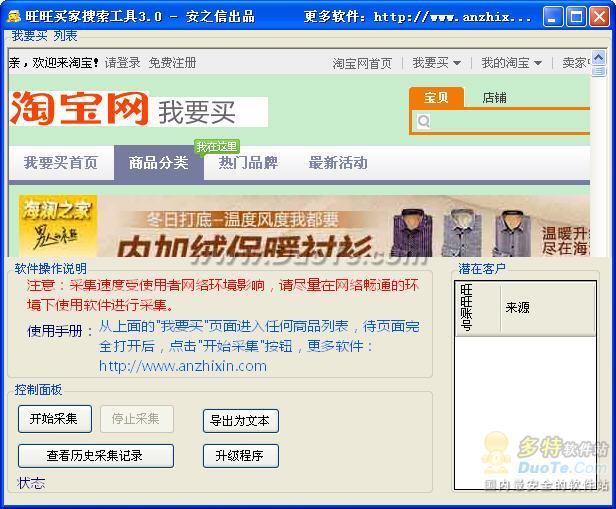Click the http://www.anzhixin.com URL text
The height and width of the screenshot is (509, 616).
[183, 366]
